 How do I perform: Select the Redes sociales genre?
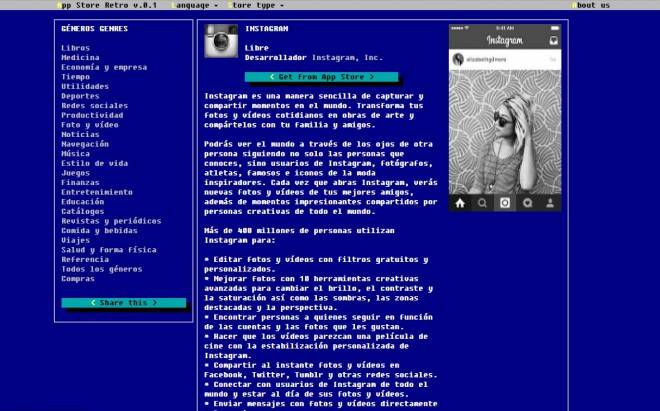[94, 106]
